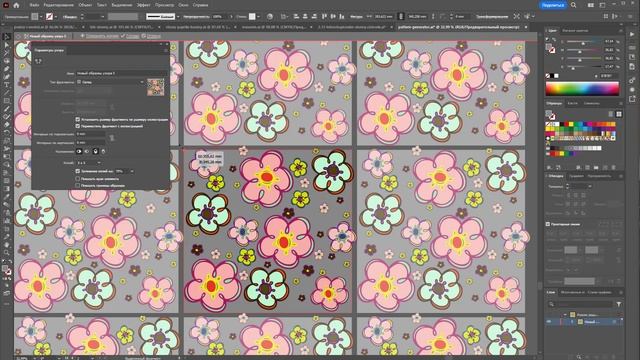Viewport: 640px width, 360px height.
Task: Open the brush definition dropdown in the control bar
Action: pyautogui.click(x=178, y=17)
